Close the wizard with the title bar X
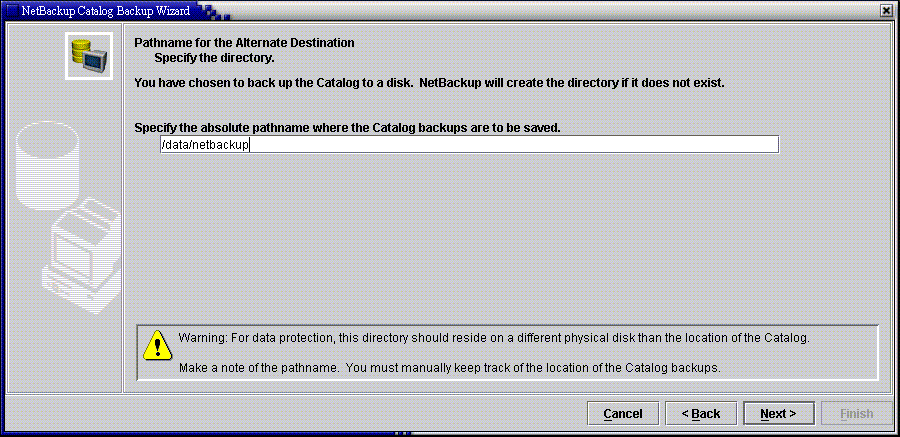900x437 pixels. tap(890, 9)
